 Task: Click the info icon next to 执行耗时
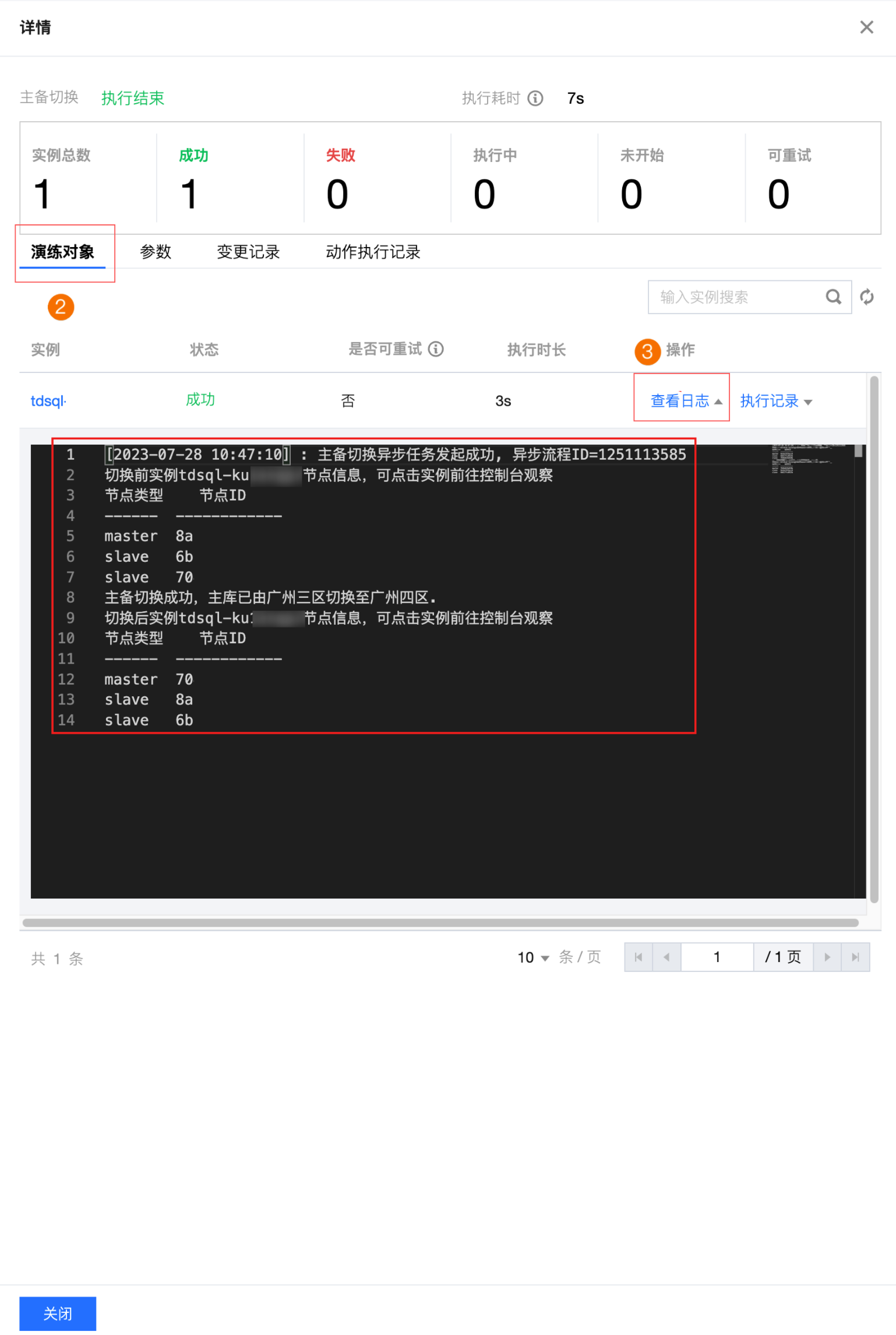(535, 98)
